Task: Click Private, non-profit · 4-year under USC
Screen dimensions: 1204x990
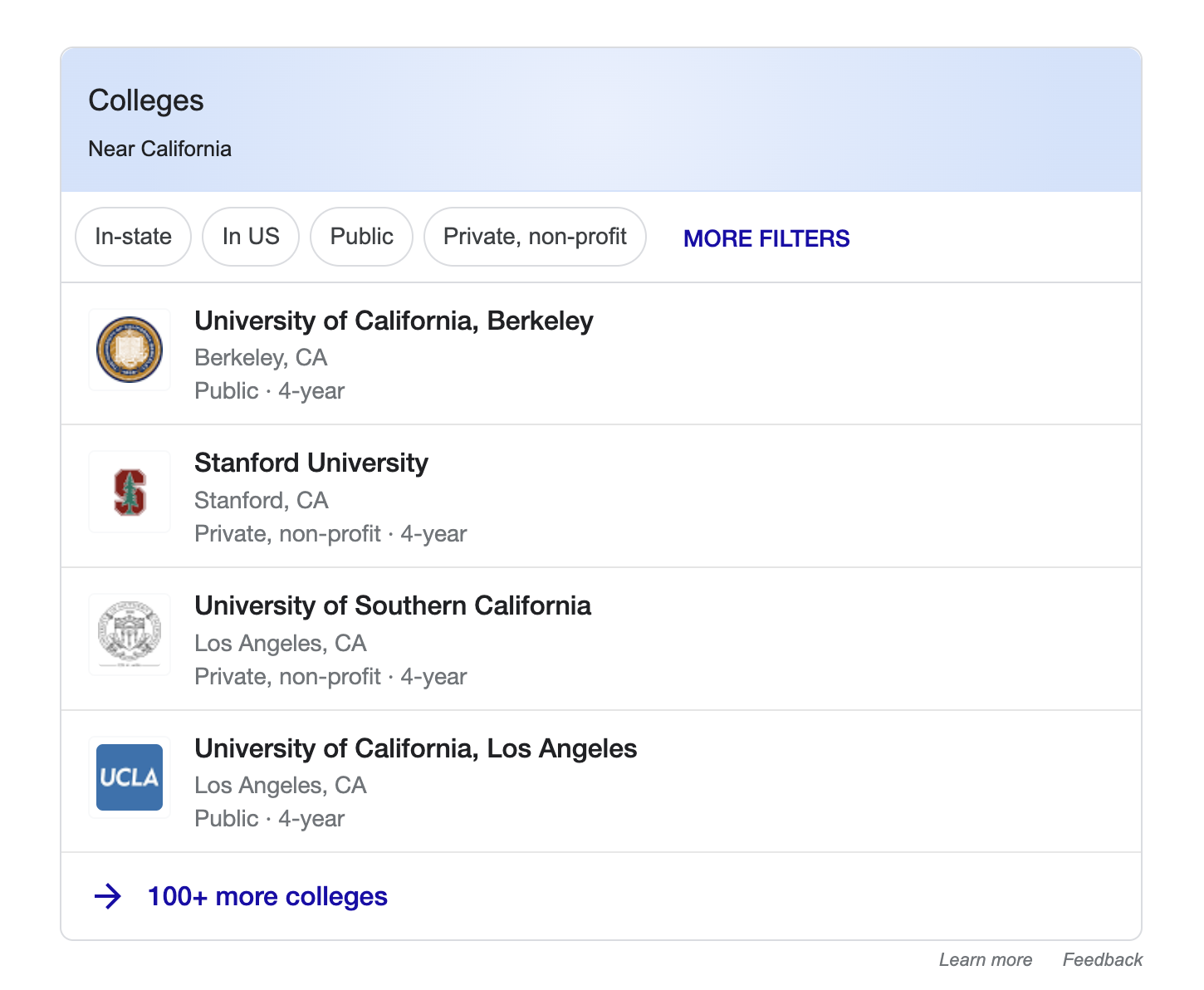Action: 330,676
